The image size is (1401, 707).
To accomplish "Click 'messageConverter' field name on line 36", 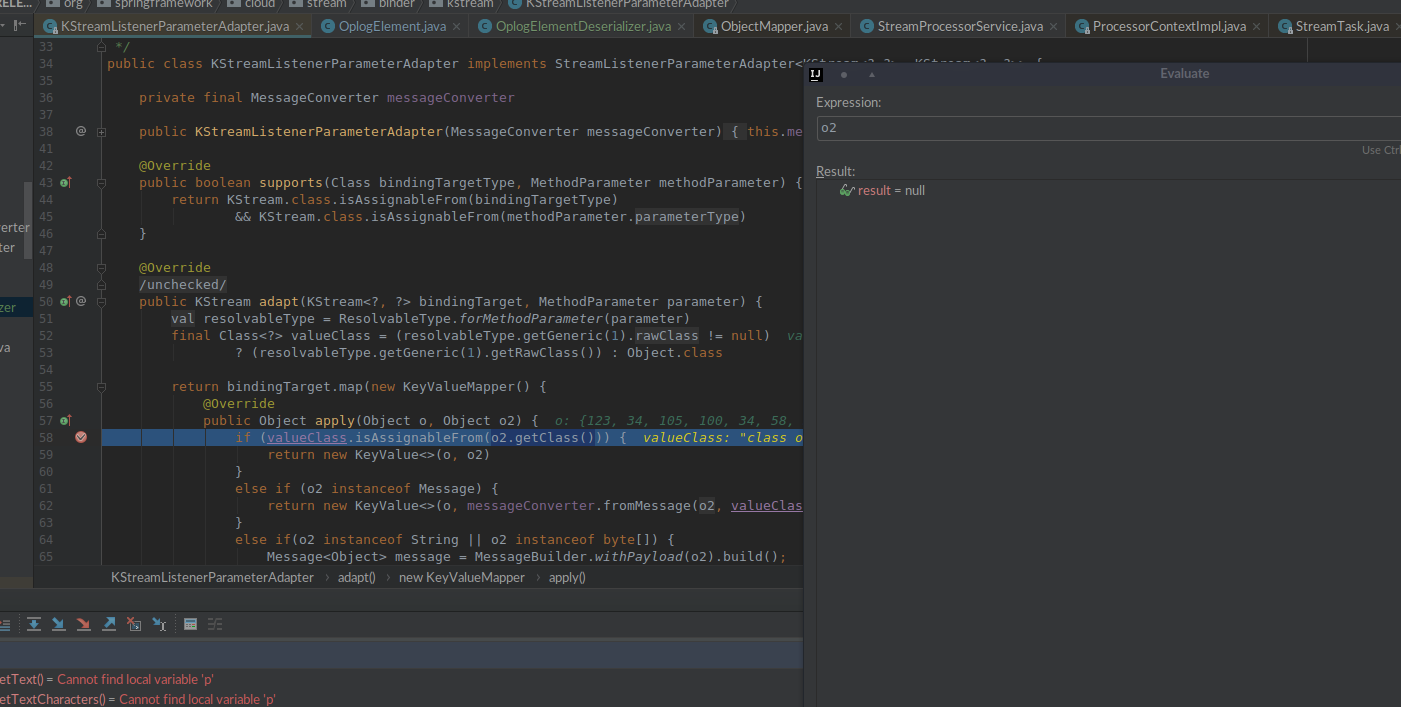I will click(x=450, y=97).
